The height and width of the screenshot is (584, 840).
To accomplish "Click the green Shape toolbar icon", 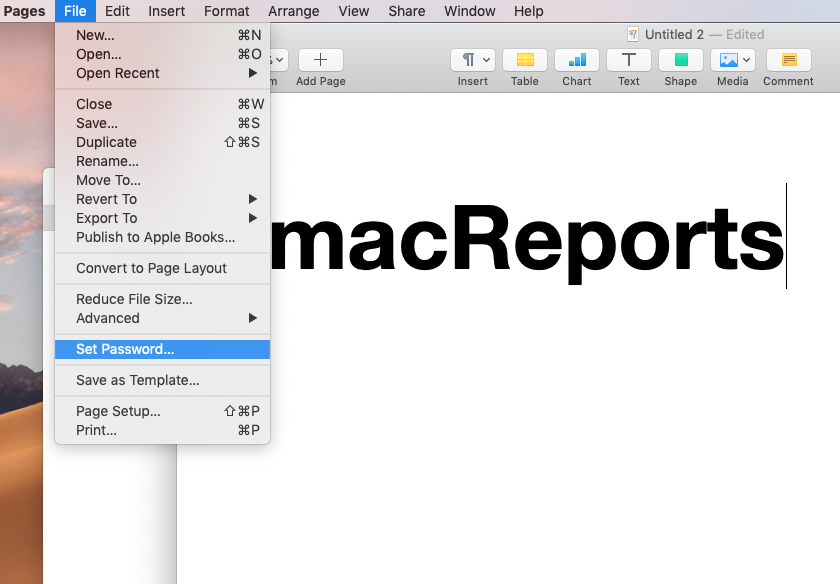I will click(x=680, y=59).
